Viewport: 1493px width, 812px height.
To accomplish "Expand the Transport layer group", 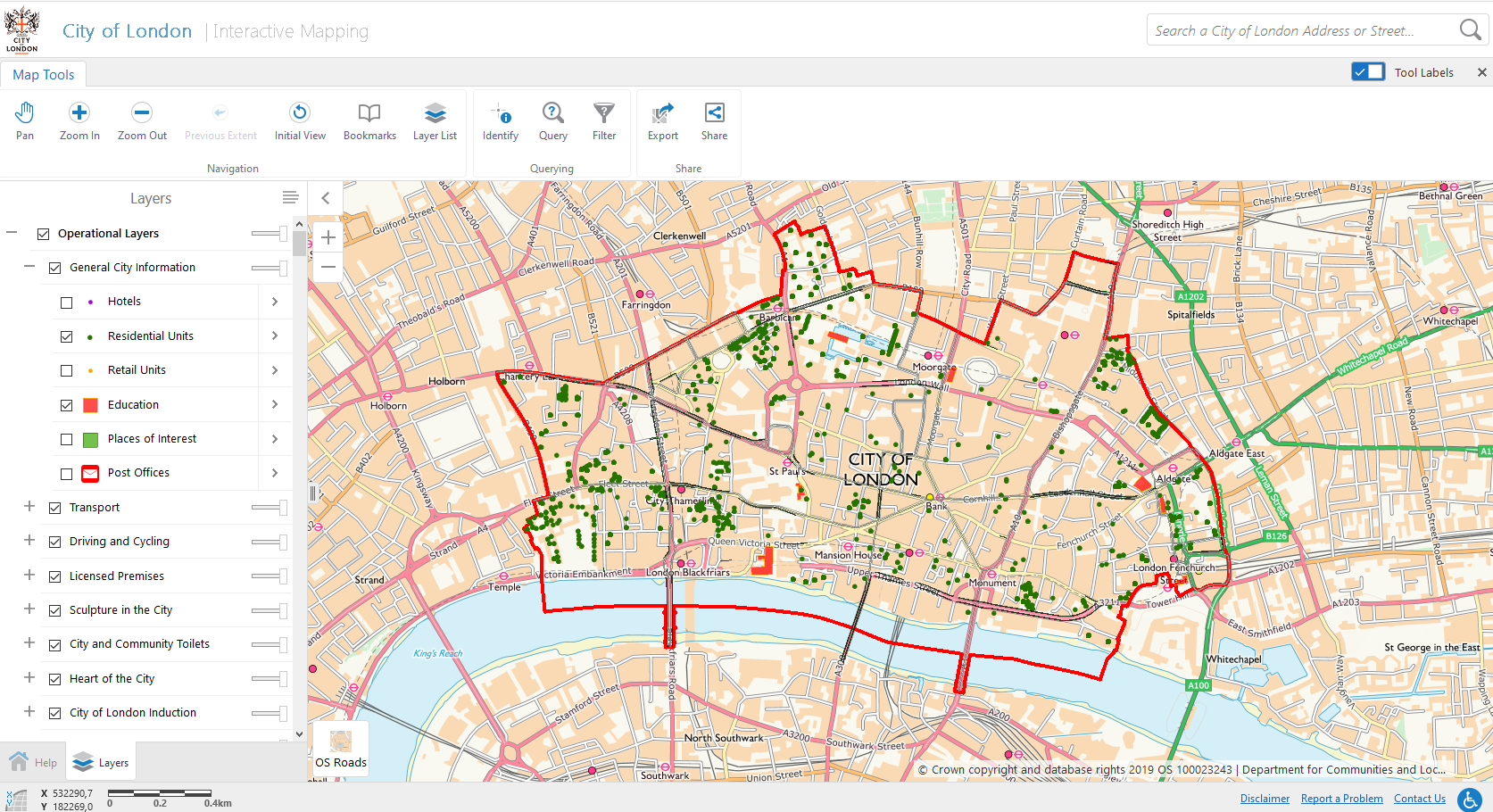I will tap(29, 507).
